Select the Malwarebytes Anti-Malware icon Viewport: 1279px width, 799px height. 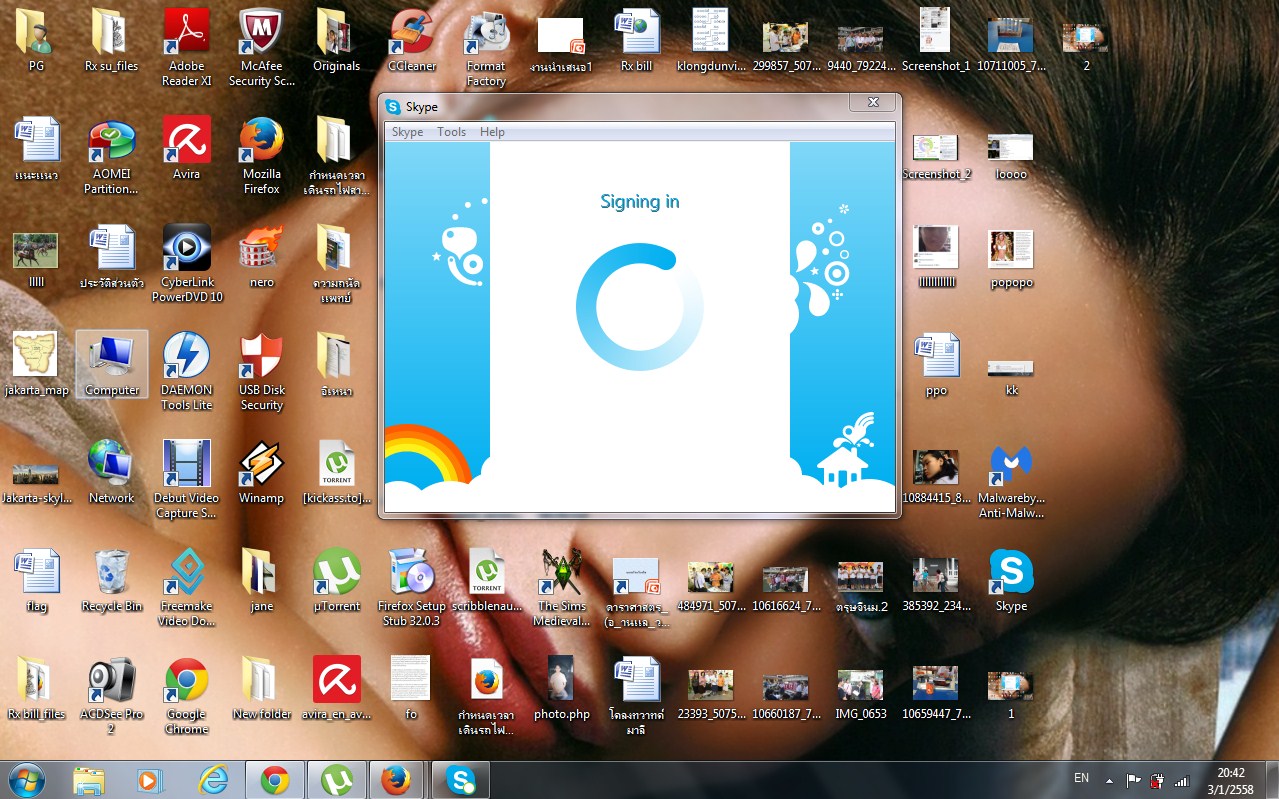tap(1011, 480)
